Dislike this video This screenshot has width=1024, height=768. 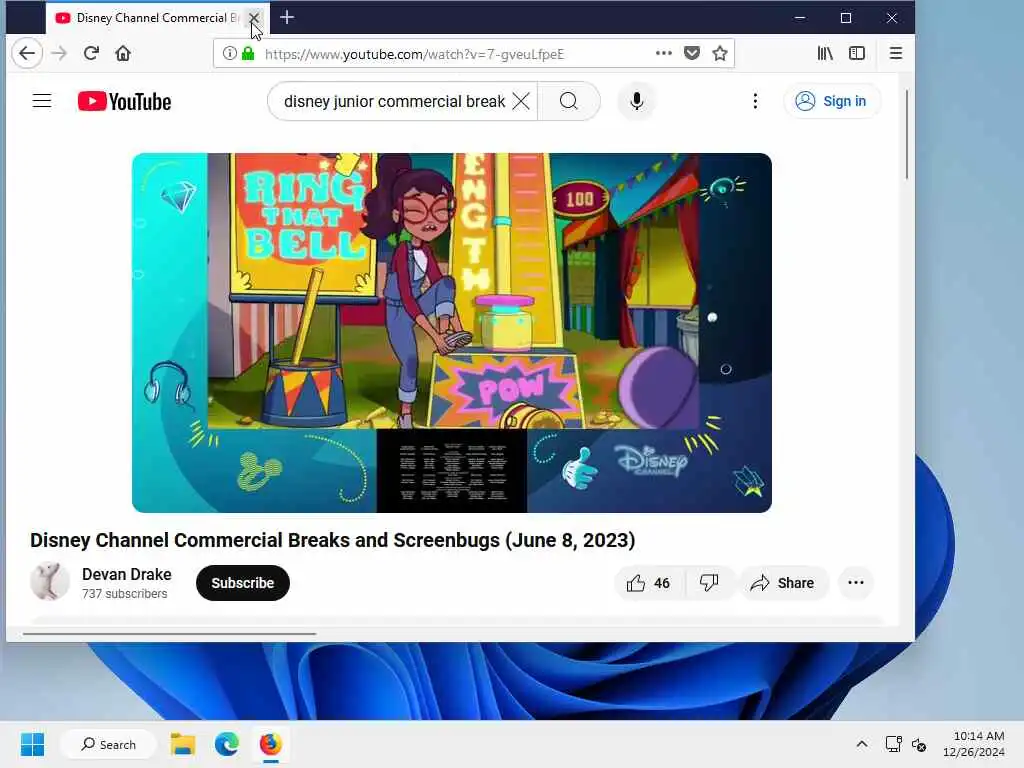[x=709, y=583]
